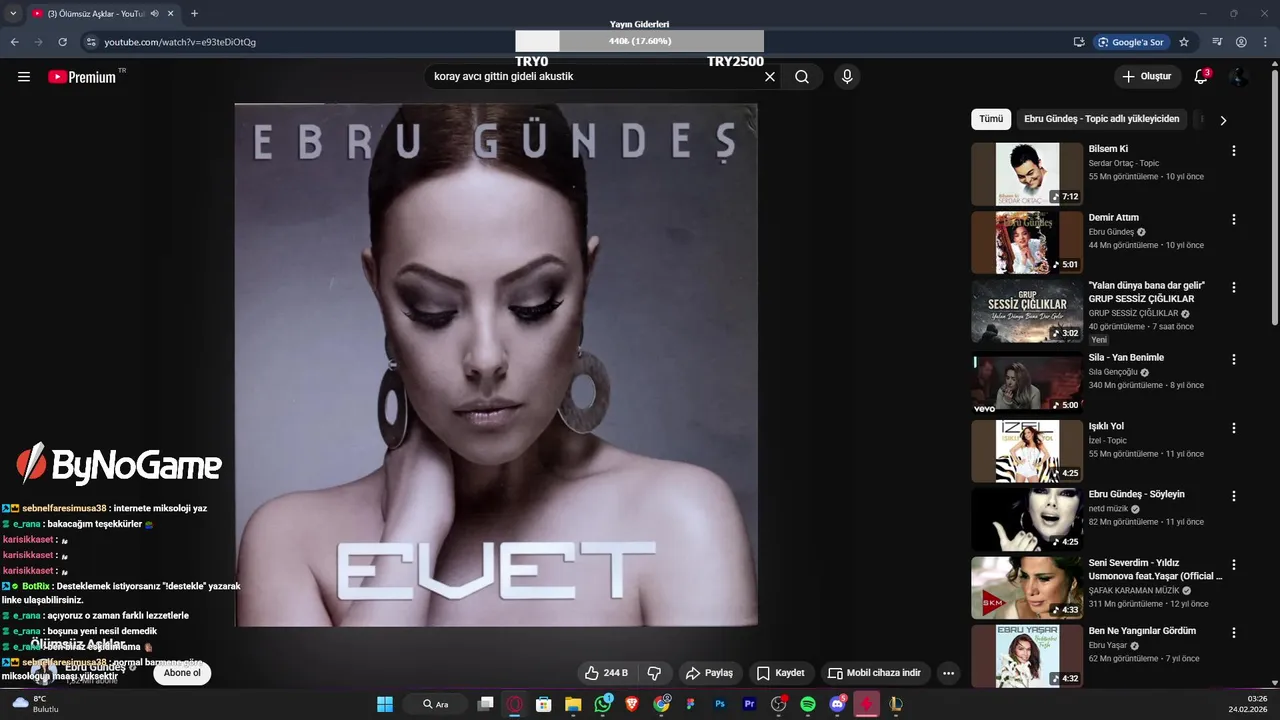The image size is (1280, 720).
Task: Go back in browser history
Action: coord(14,42)
